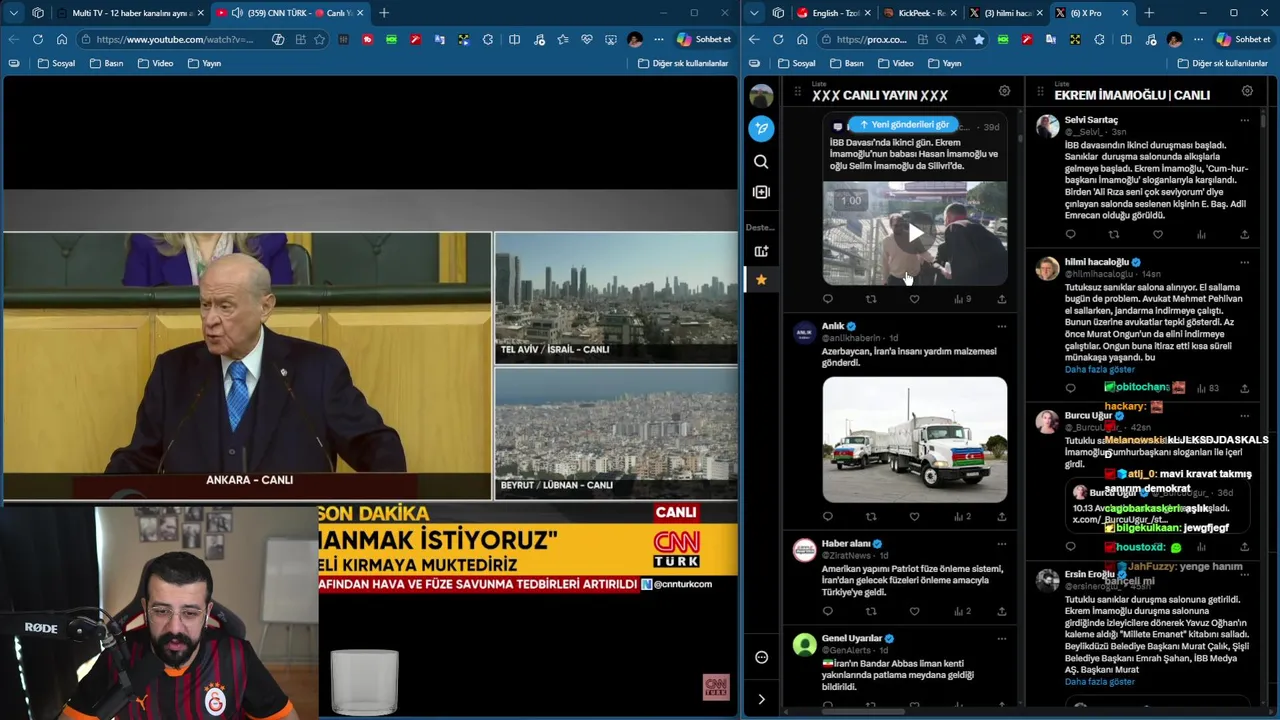Mute the CNN TÜRK tab audio
Screen dimensions: 1280x720
pyautogui.click(x=237, y=13)
